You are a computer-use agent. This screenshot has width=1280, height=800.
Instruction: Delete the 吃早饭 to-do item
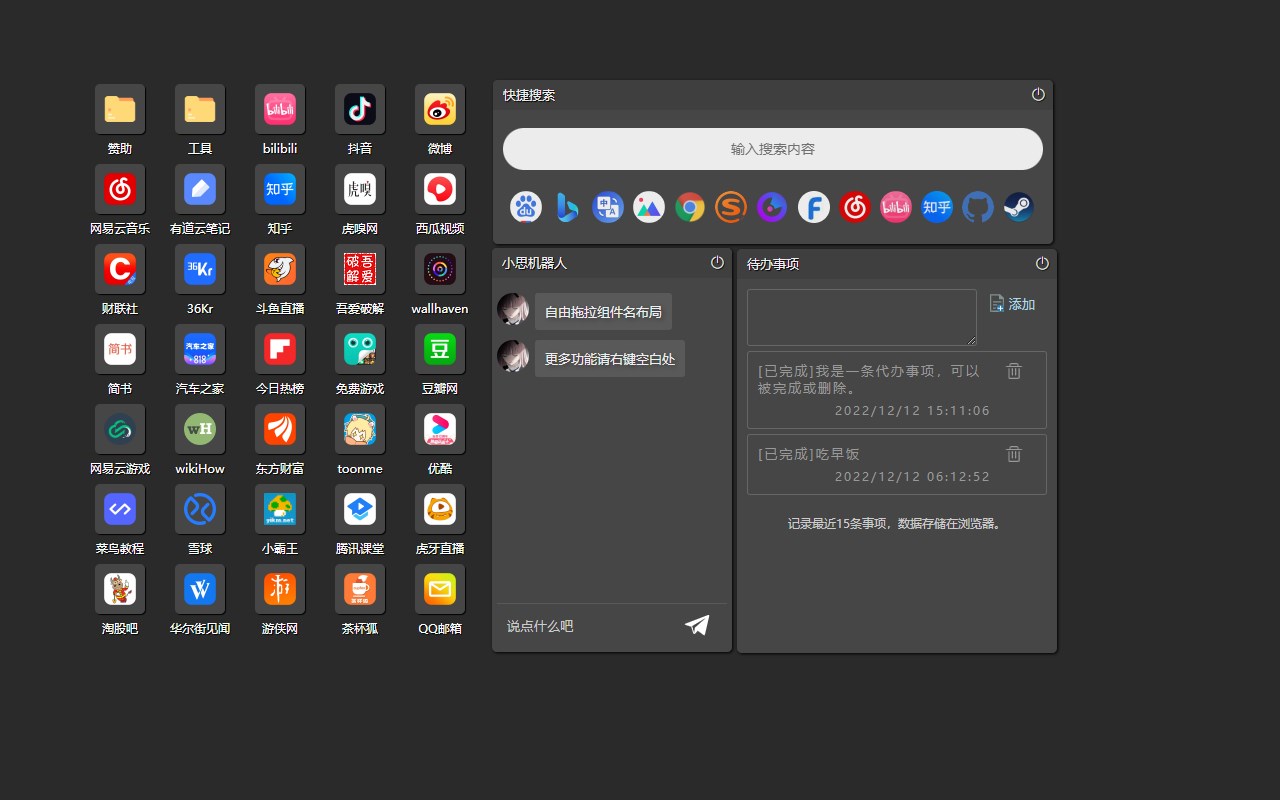[1014, 454]
